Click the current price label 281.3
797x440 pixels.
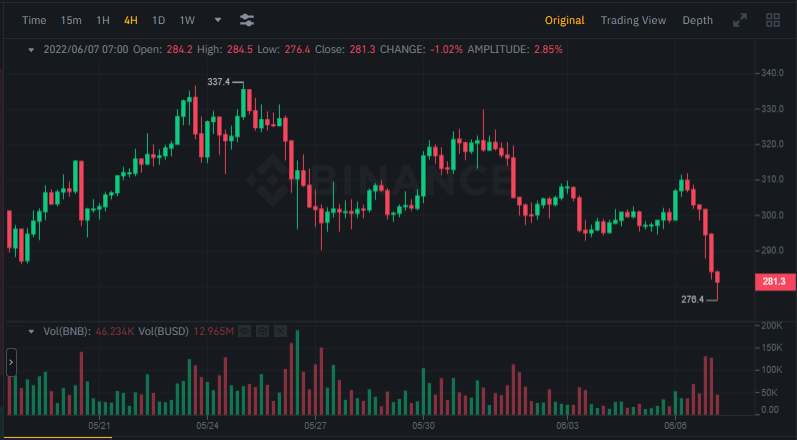(772, 282)
